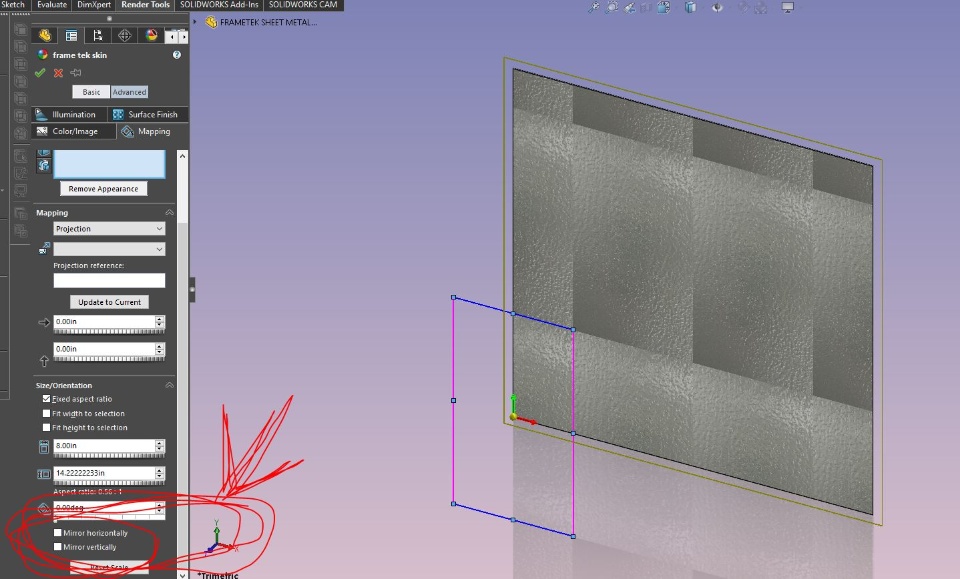Click the vertical location thumbwheel slider
The width and height of the screenshot is (960, 579).
tap(109, 359)
